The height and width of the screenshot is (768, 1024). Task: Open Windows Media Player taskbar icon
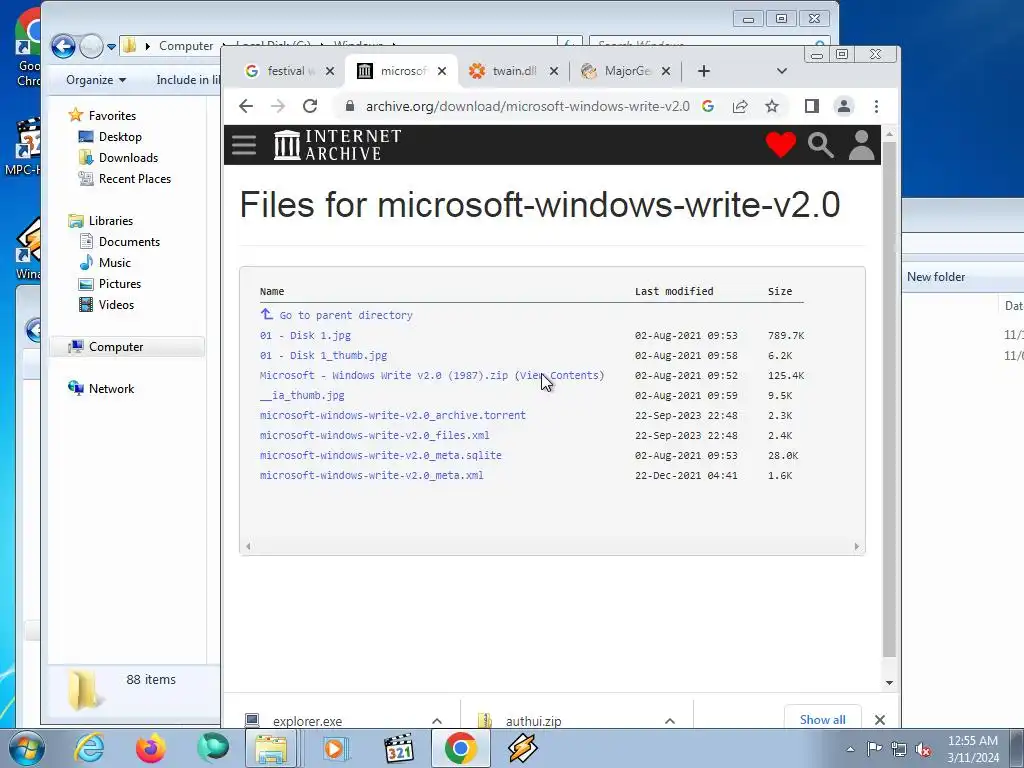click(335, 748)
